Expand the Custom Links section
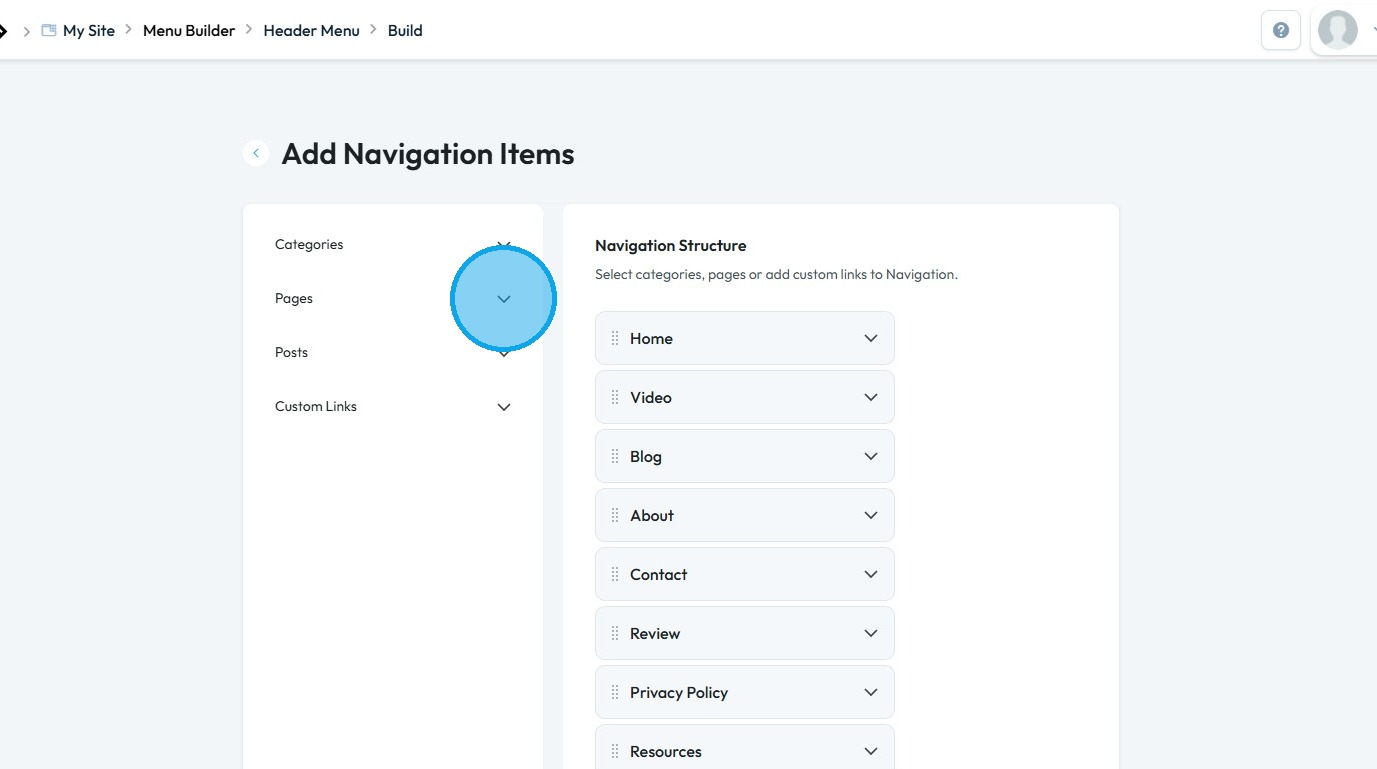This screenshot has height=769, width=1377. [504, 407]
